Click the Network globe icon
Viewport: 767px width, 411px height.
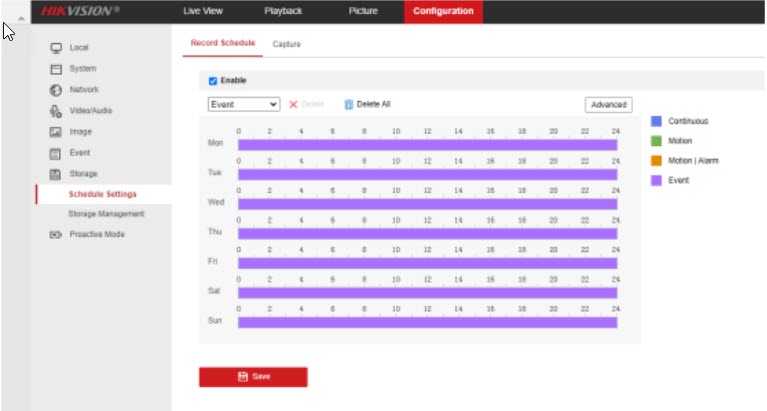[57, 90]
